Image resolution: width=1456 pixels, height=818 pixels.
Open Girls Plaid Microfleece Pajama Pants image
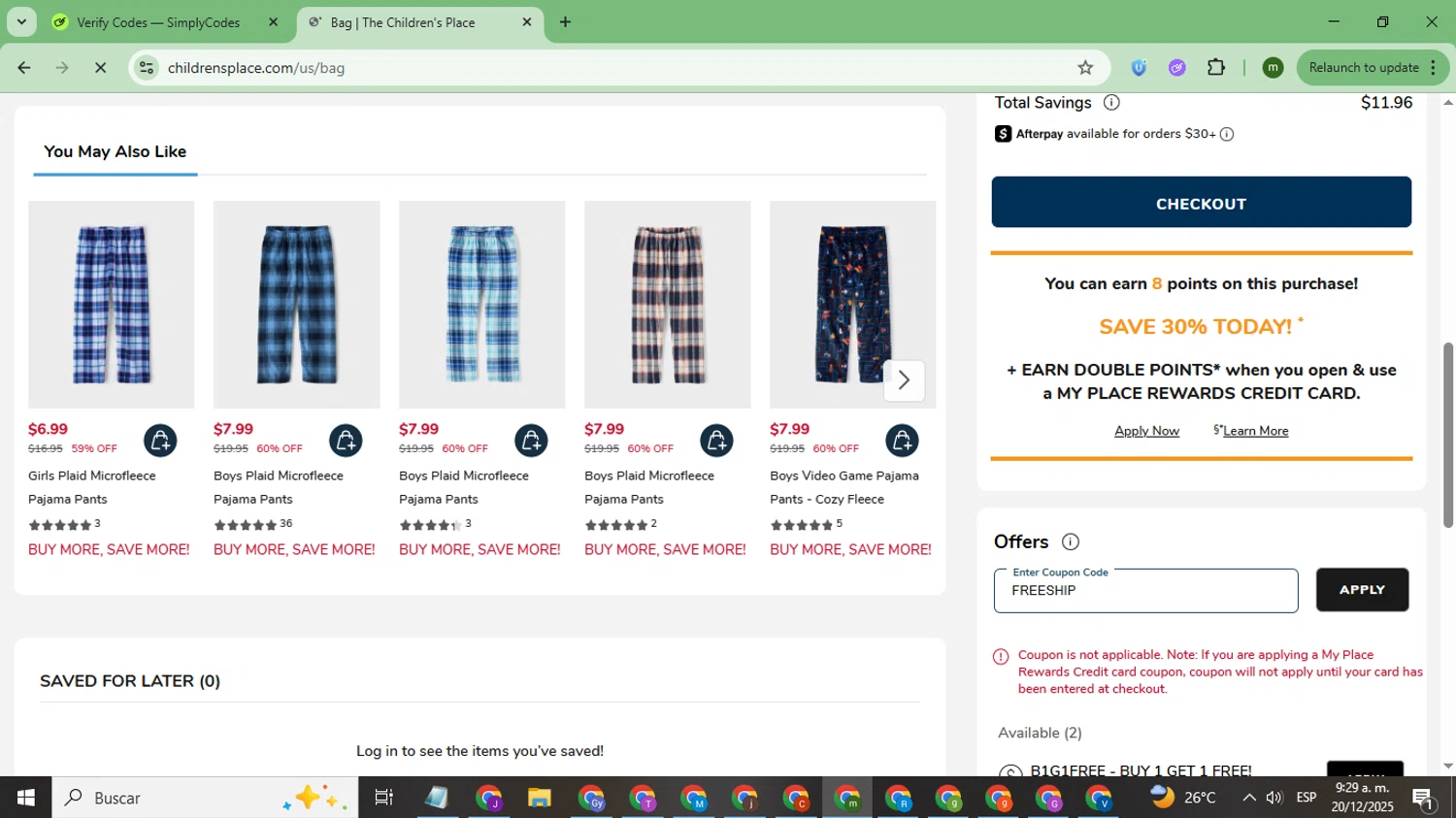pyautogui.click(x=112, y=305)
